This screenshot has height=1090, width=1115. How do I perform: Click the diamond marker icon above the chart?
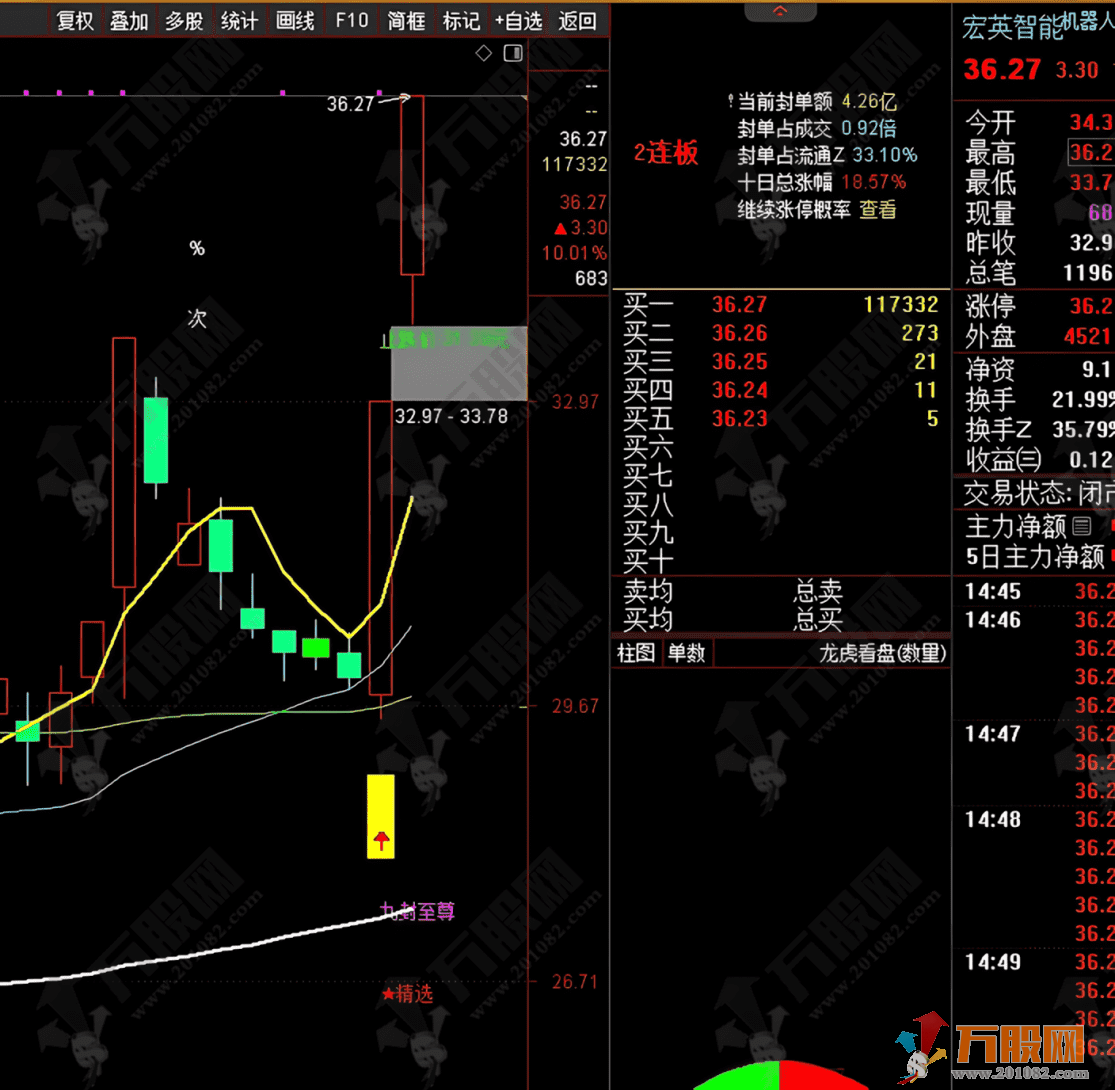[484, 52]
